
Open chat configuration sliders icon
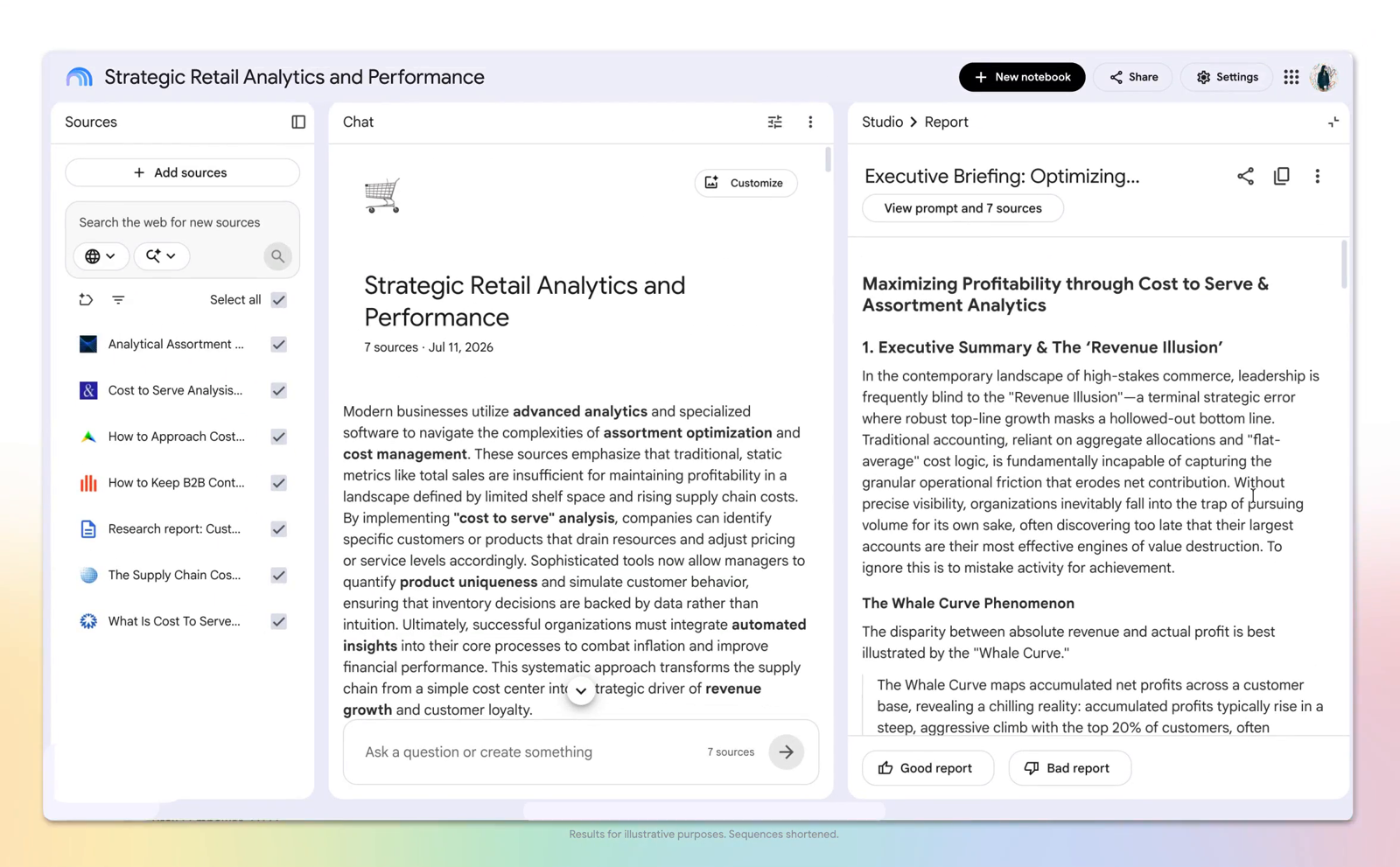774,122
